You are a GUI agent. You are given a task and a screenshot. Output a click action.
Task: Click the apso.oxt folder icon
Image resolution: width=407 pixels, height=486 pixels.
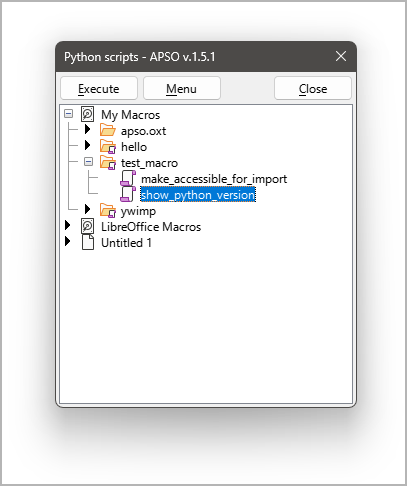[108, 130]
